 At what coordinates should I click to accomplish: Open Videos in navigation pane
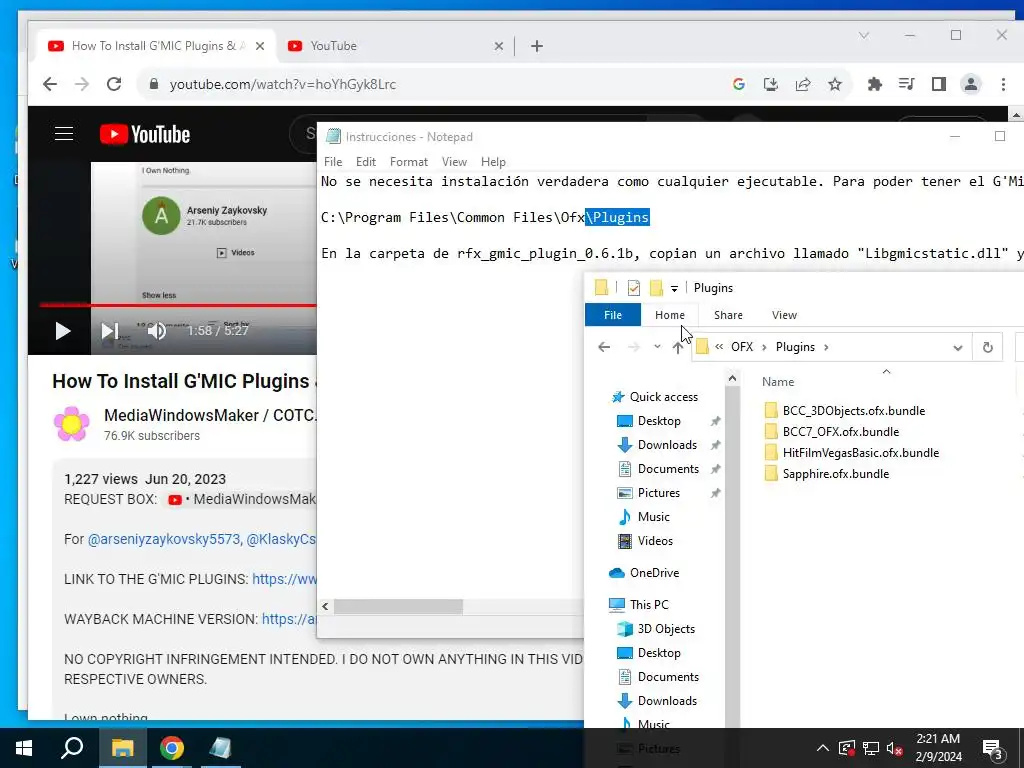655,541
